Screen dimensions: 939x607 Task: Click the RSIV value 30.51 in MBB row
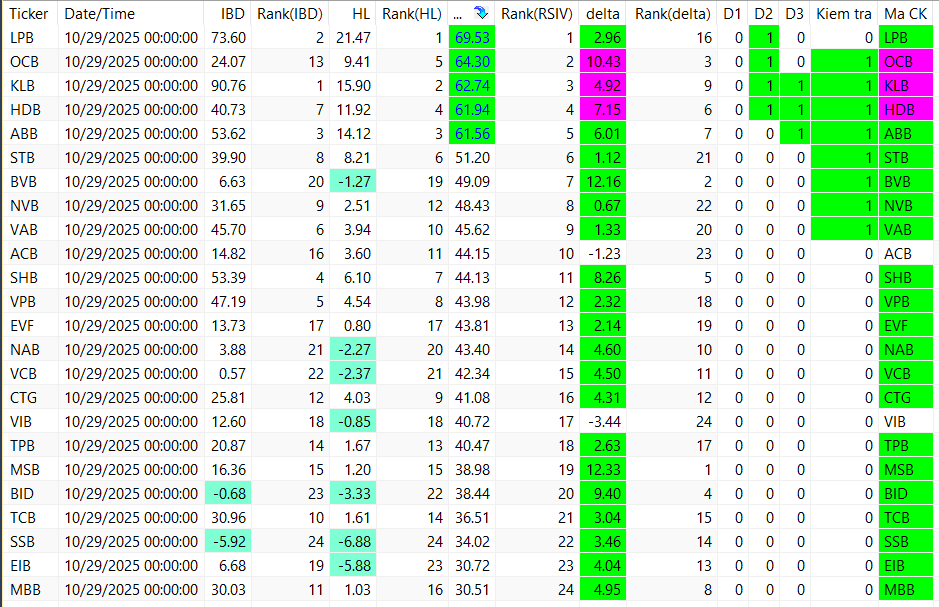tap(472, 590)
